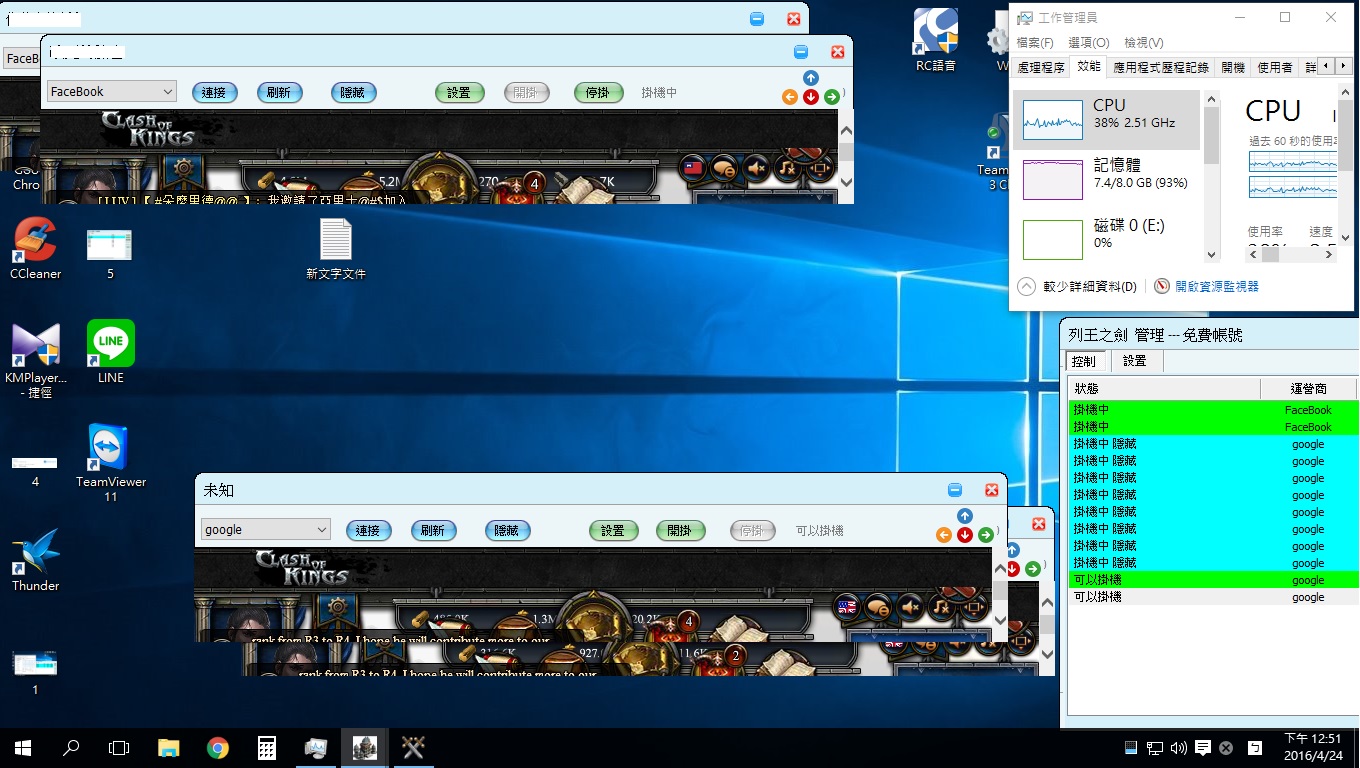Switch to 開機 tab
This screenshot has width=1360, height=768.
click(1233, 67)
